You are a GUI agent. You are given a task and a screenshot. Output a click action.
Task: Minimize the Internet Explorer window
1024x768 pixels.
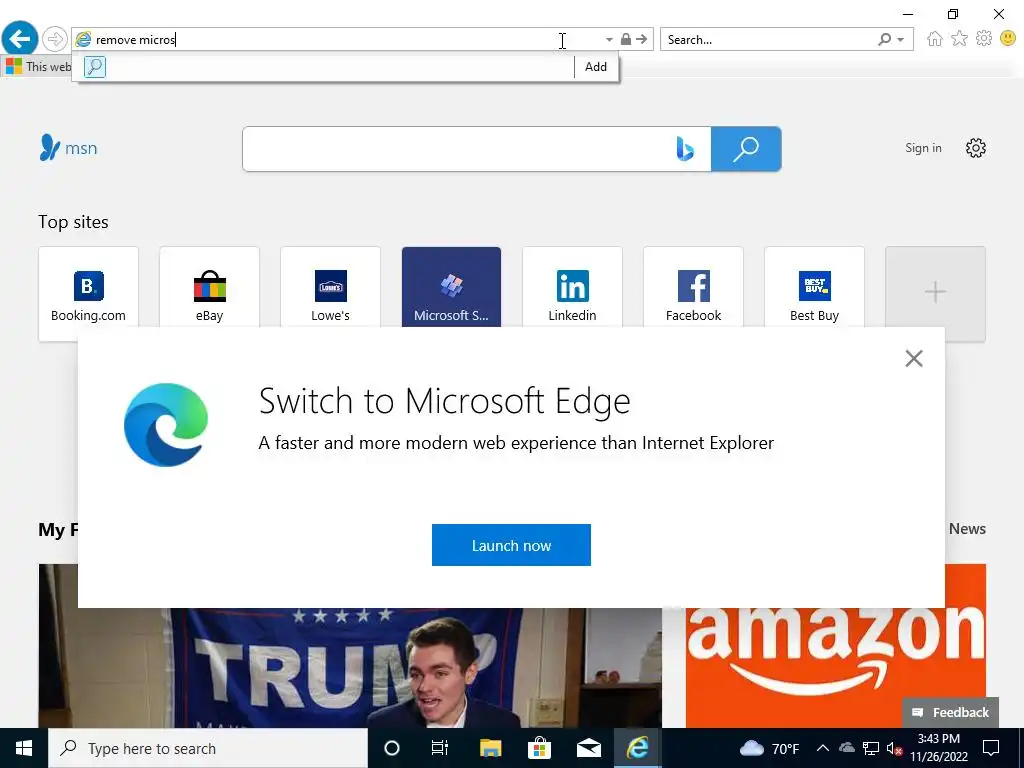[x=908, y=14]
